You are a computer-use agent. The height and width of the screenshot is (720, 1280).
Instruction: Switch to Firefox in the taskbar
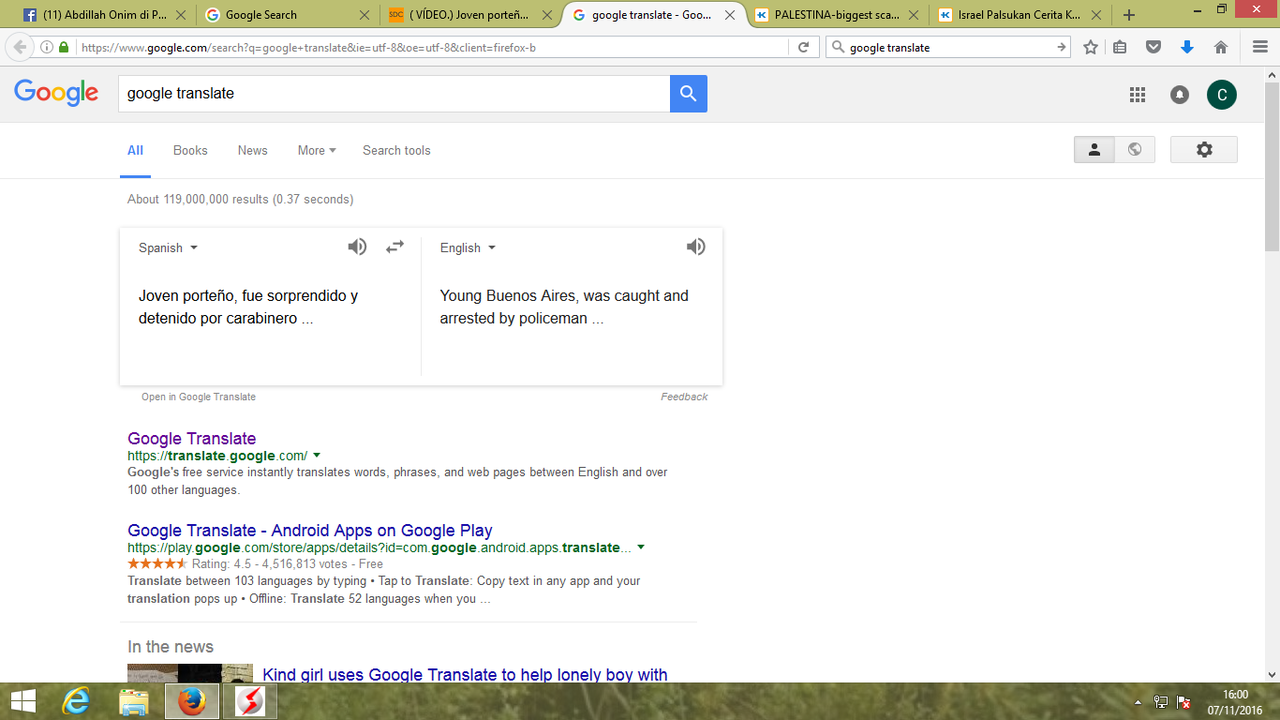tap(191, 702)
